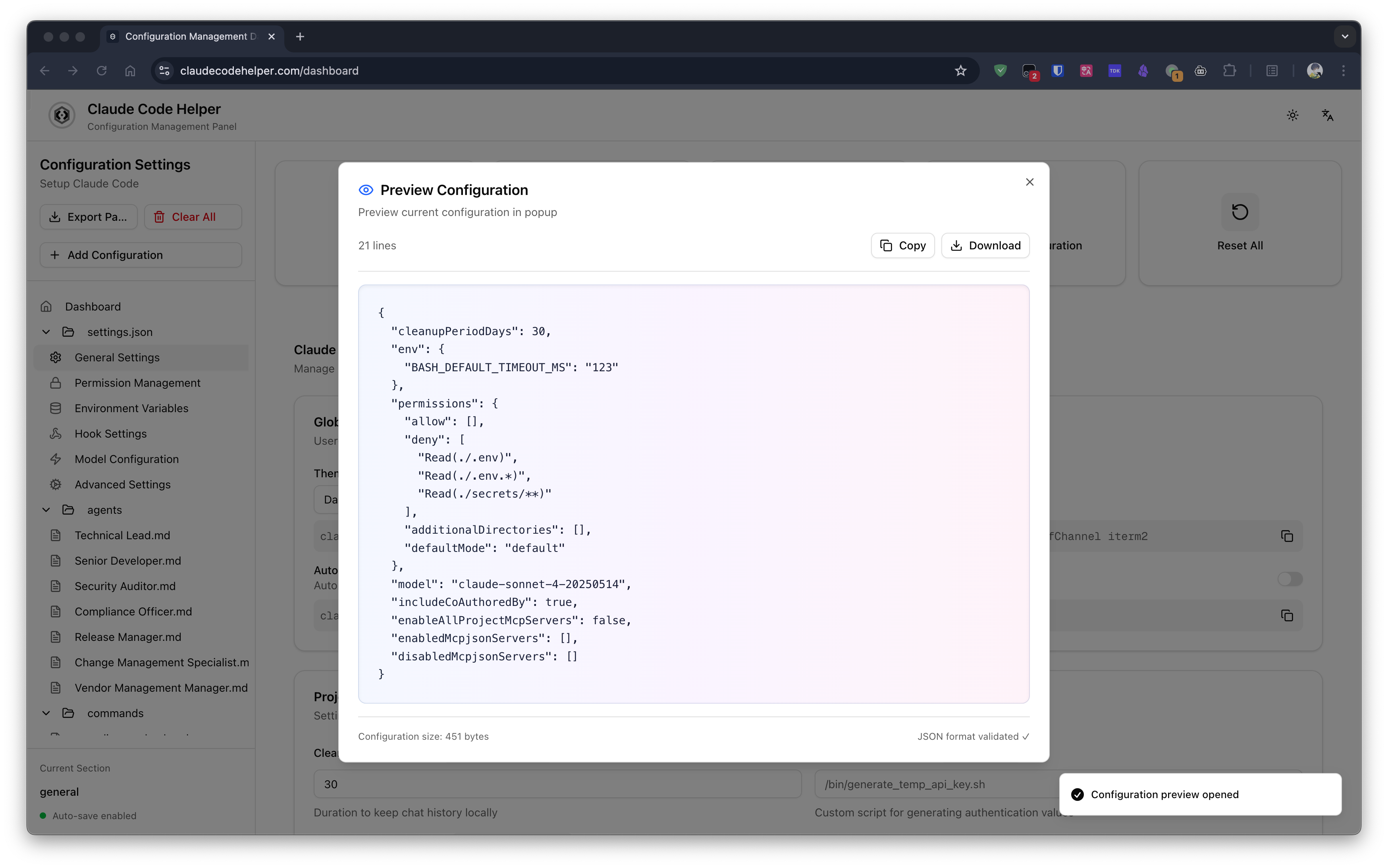Click the Bitwarden shield extension

(1057, 71)
